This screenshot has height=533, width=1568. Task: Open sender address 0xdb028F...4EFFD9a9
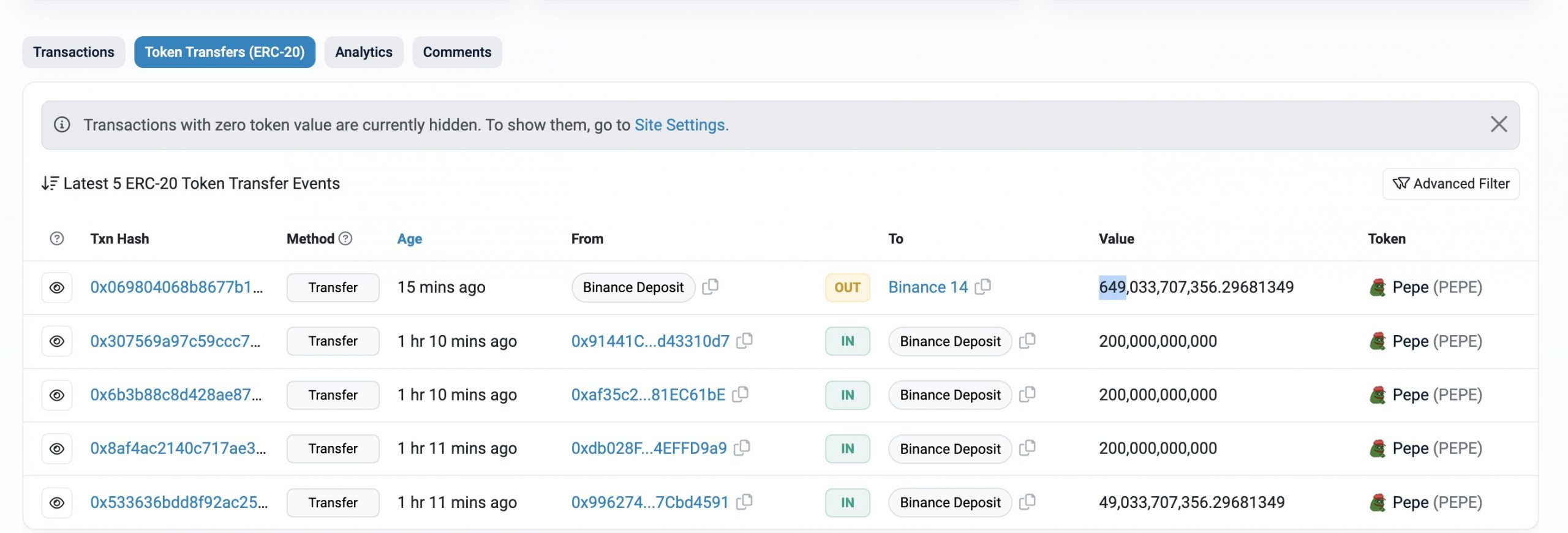point(649,448)
